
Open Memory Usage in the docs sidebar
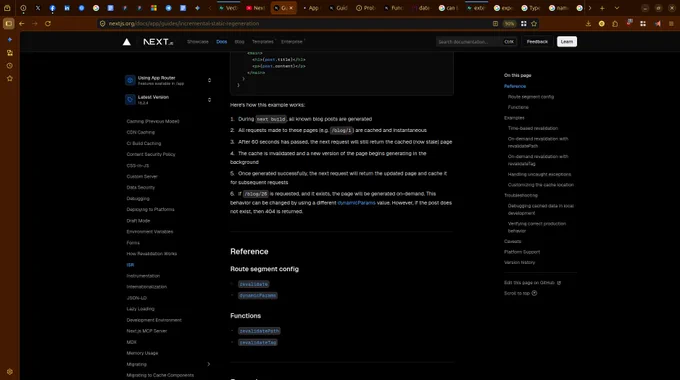(x=142, y=353)
